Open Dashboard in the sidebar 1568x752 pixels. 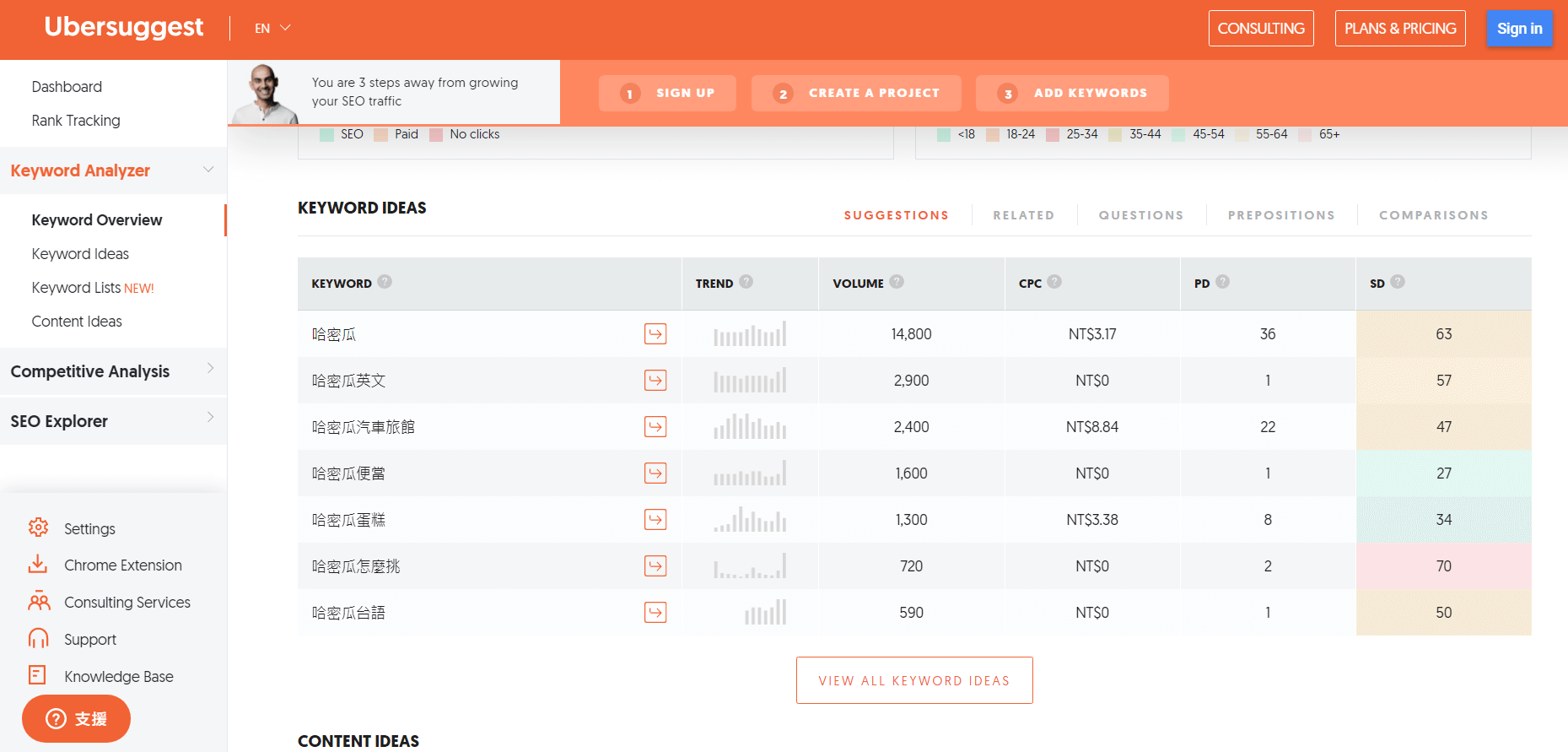67,87
